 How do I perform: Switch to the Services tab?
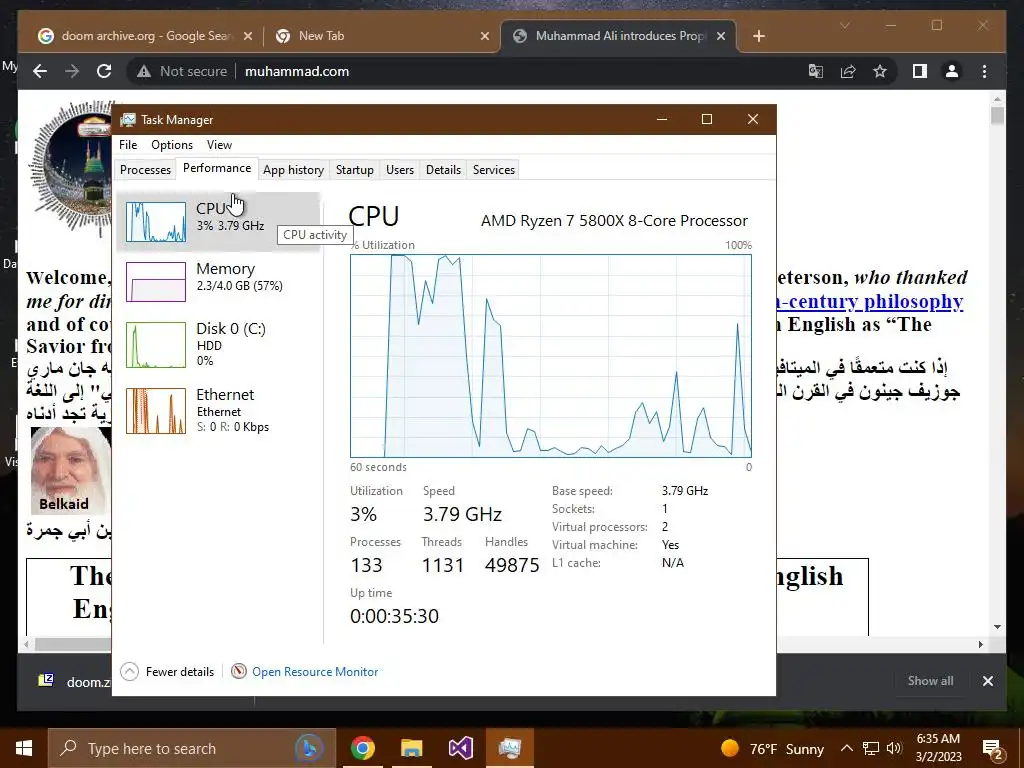494,170
